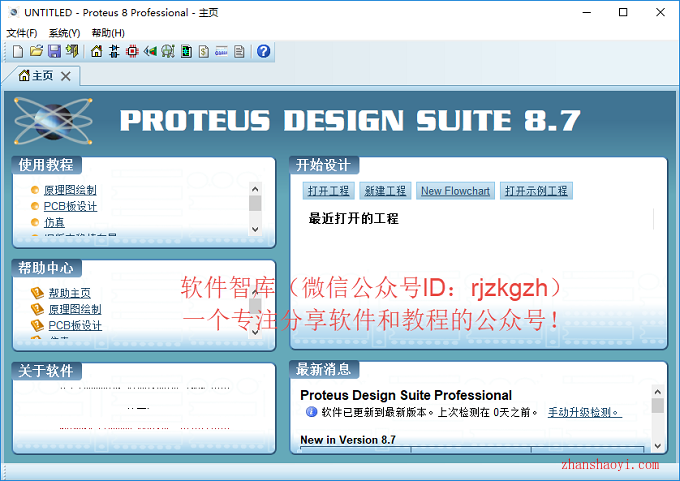The image size is (680, 481).
Task: Click the Proteus logo in the title bar
Action: [14, 12]
